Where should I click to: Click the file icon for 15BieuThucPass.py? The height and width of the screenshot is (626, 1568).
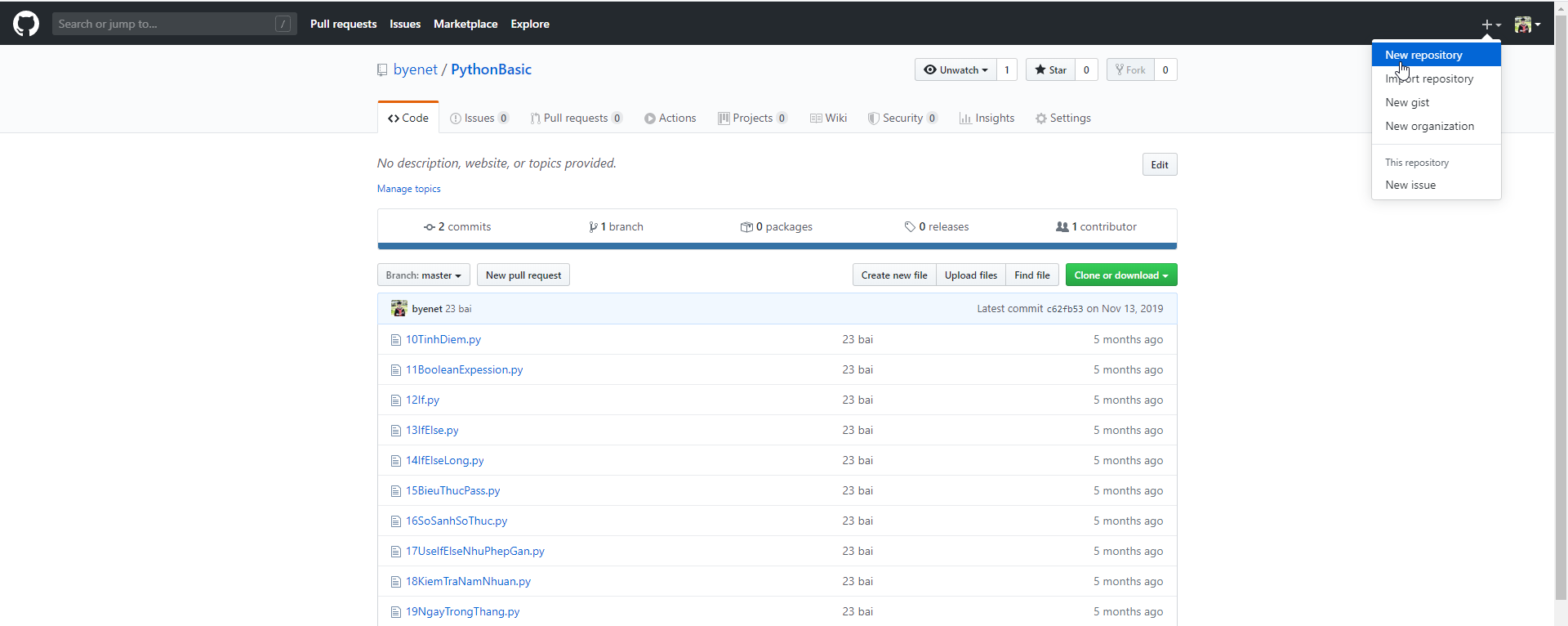click(x=396, y=491)
